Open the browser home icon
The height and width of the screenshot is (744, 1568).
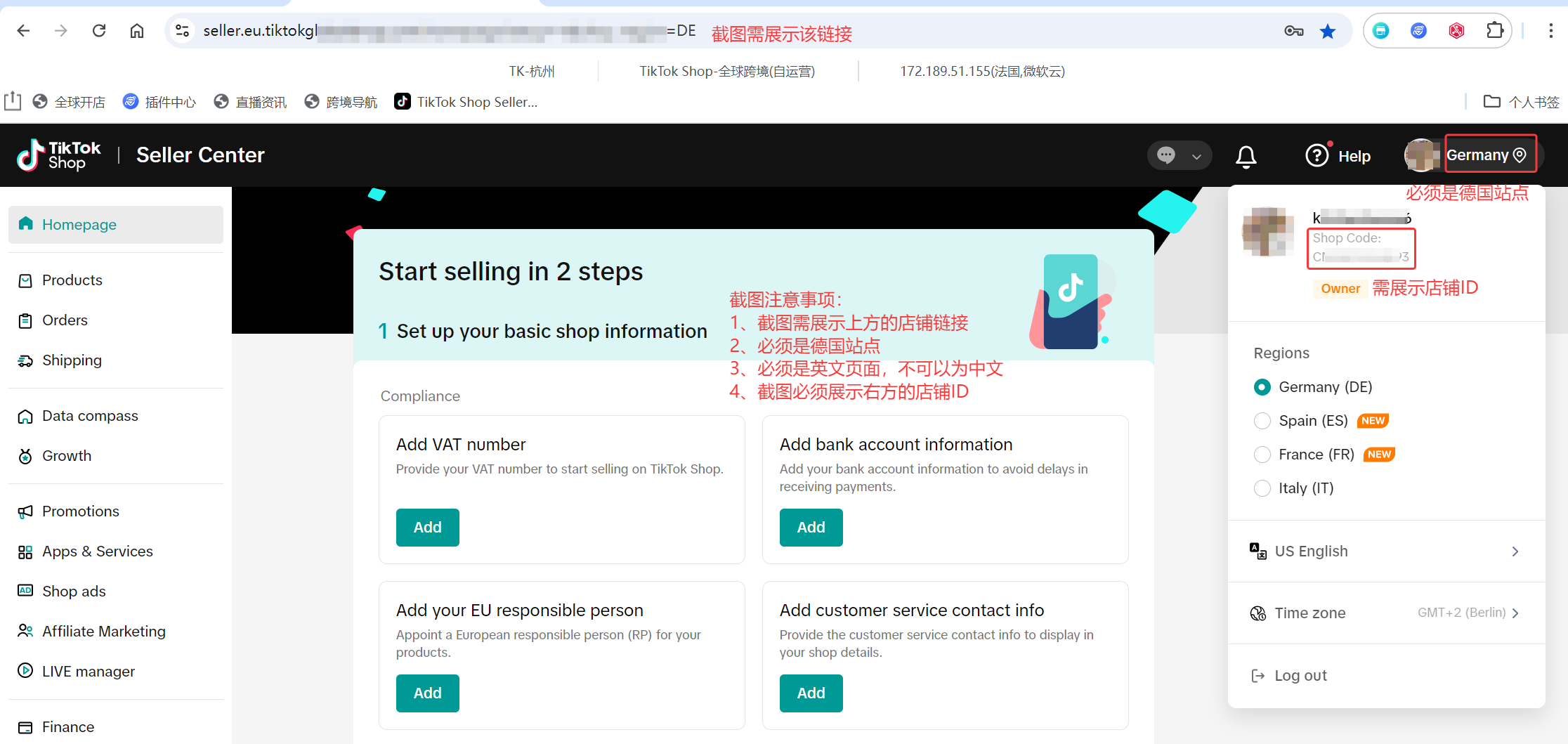(x=137, y=31)
